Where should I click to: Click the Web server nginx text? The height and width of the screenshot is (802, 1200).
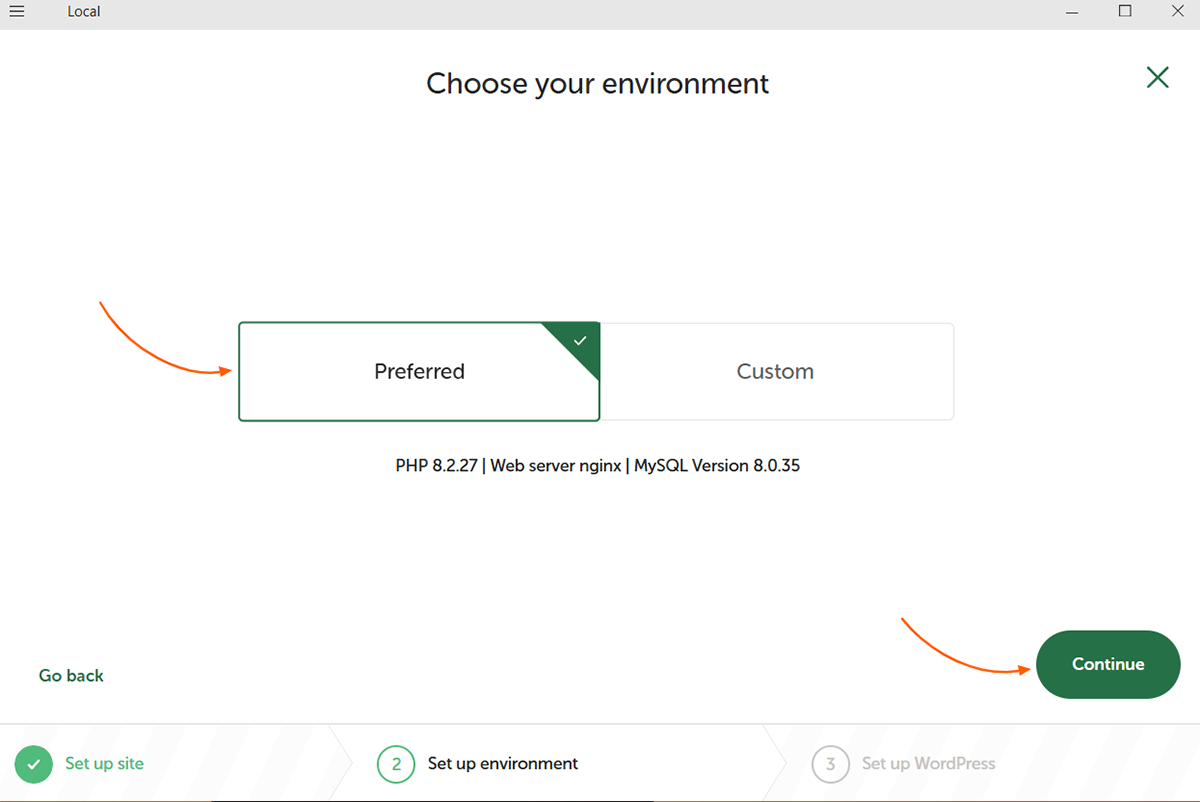[x=556, y=466]
